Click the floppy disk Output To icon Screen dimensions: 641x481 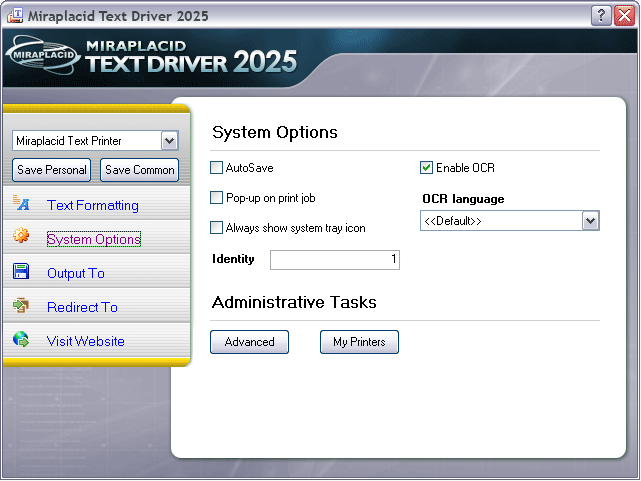(21, 271)
